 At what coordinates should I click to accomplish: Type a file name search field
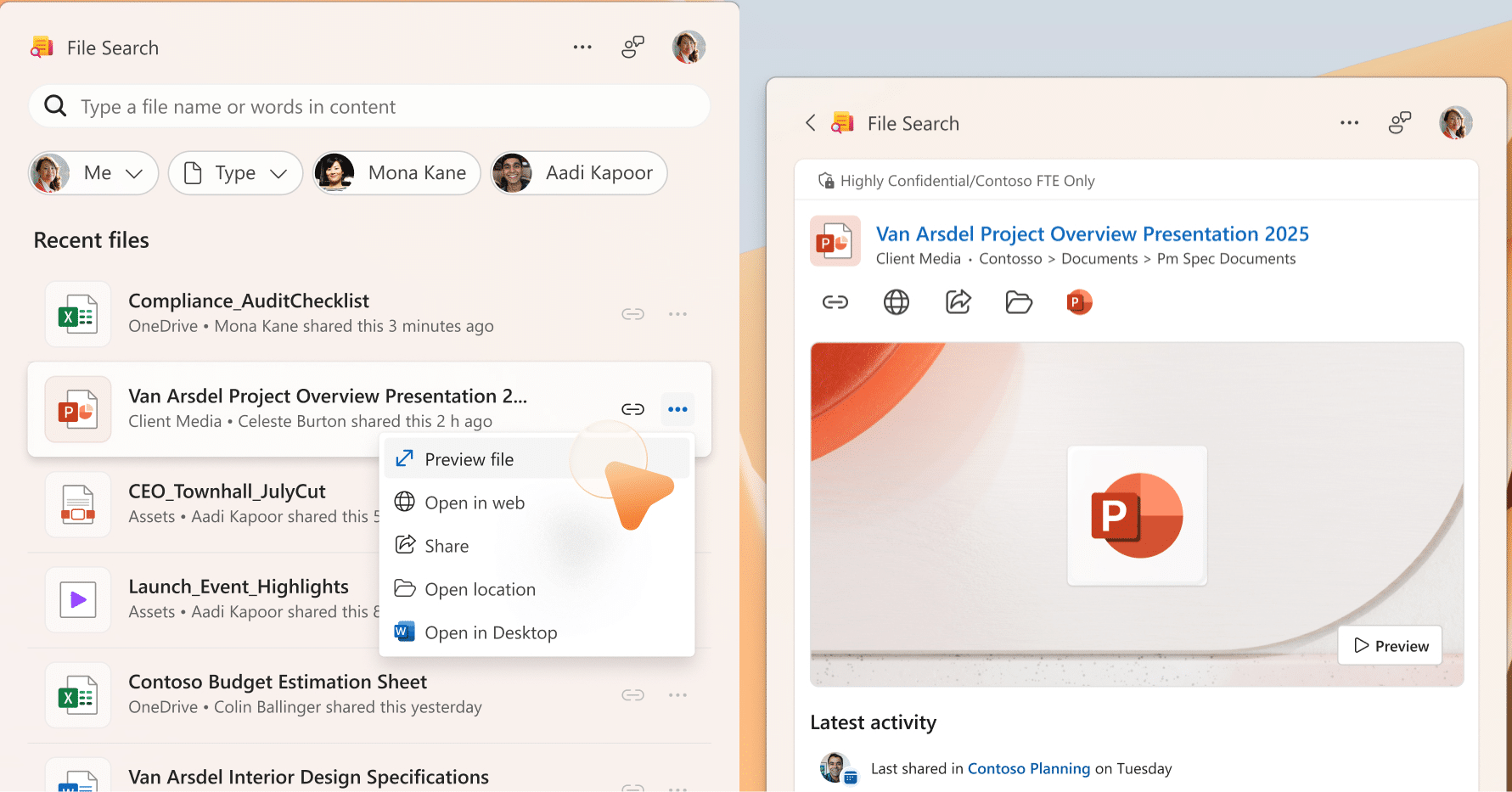pyautogui.click(x=369, y=106)
